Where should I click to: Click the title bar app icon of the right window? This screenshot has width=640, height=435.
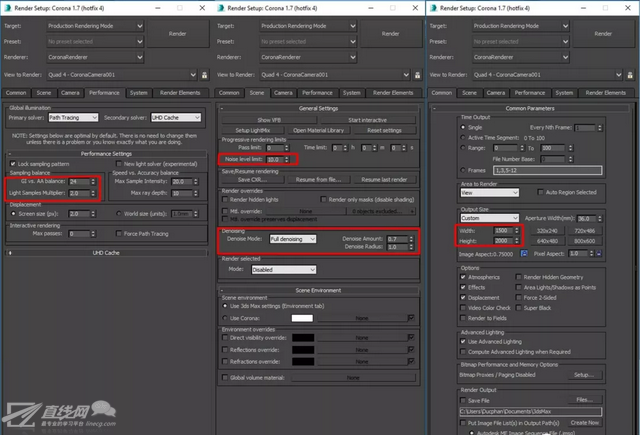point(434,6)
